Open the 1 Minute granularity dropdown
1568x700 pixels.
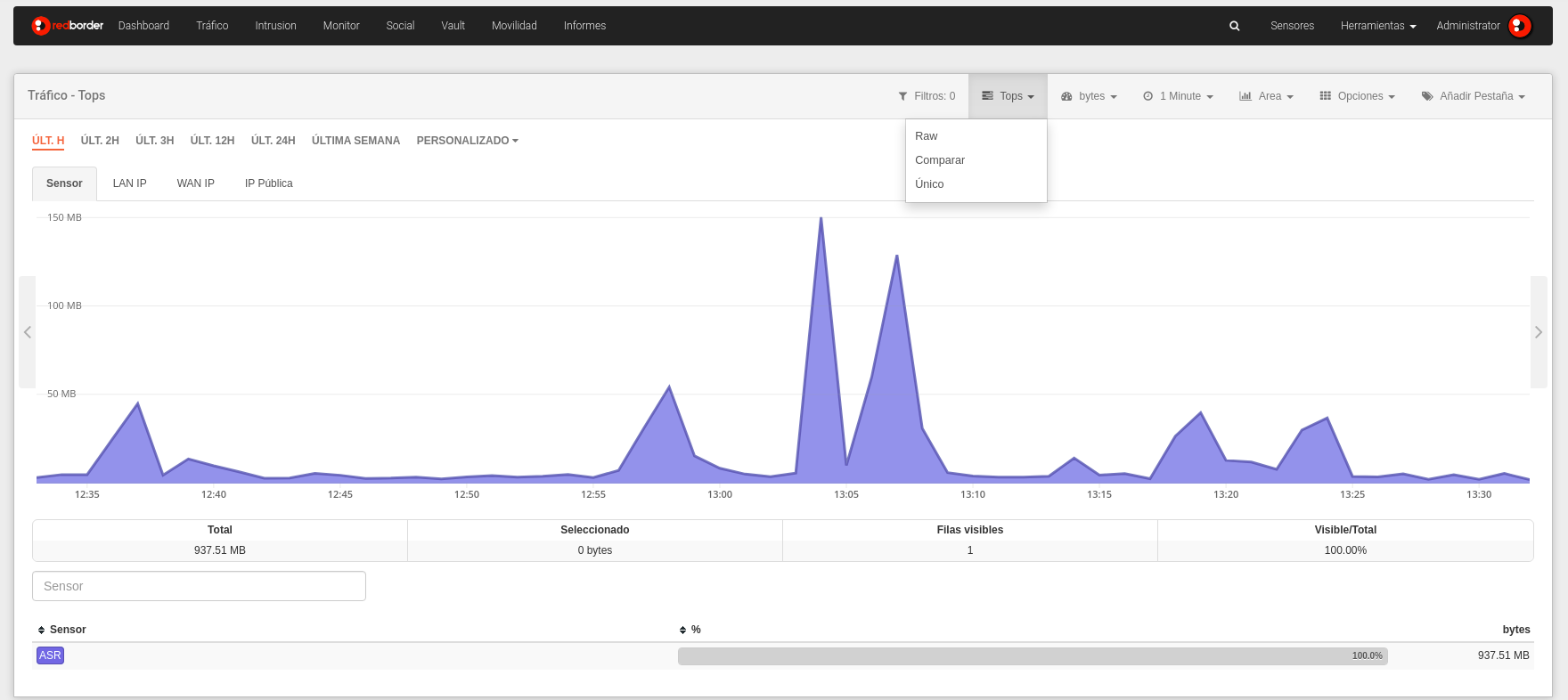tap(1178, 96)
